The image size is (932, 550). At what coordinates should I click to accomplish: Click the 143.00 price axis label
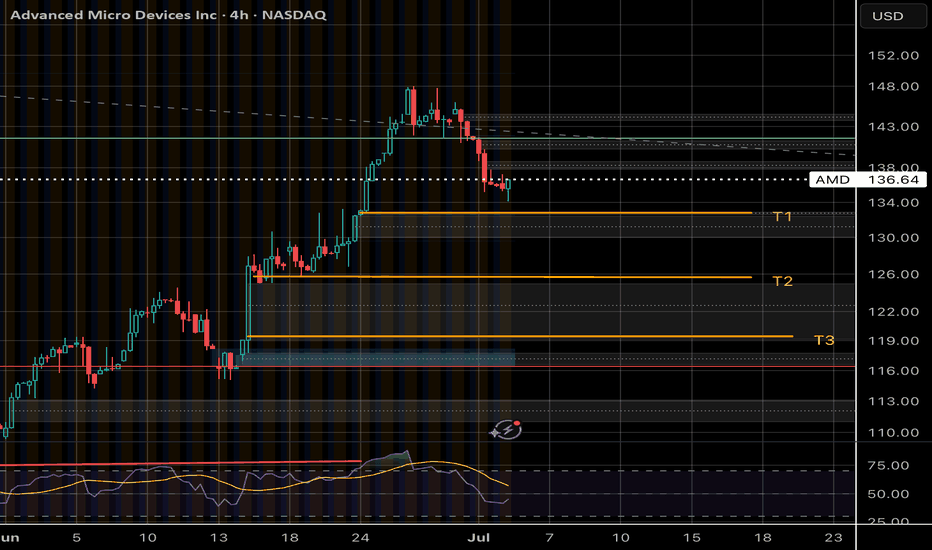(x=893, y=127)
